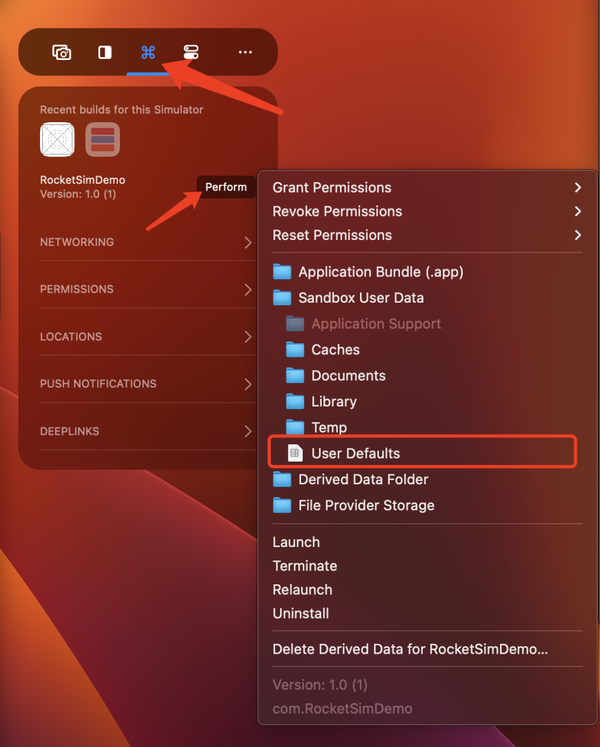Click the Perform button

click(x=226, y=187)
